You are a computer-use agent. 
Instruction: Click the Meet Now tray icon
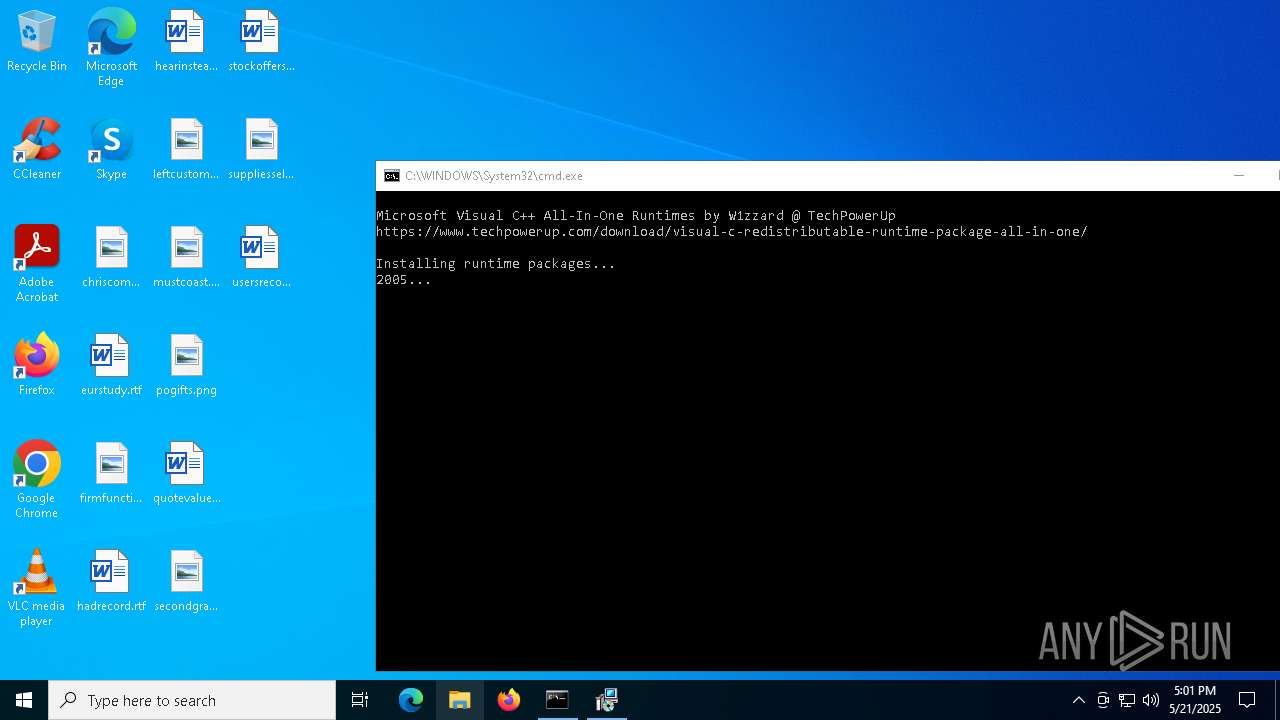(x=1103, y=700)
